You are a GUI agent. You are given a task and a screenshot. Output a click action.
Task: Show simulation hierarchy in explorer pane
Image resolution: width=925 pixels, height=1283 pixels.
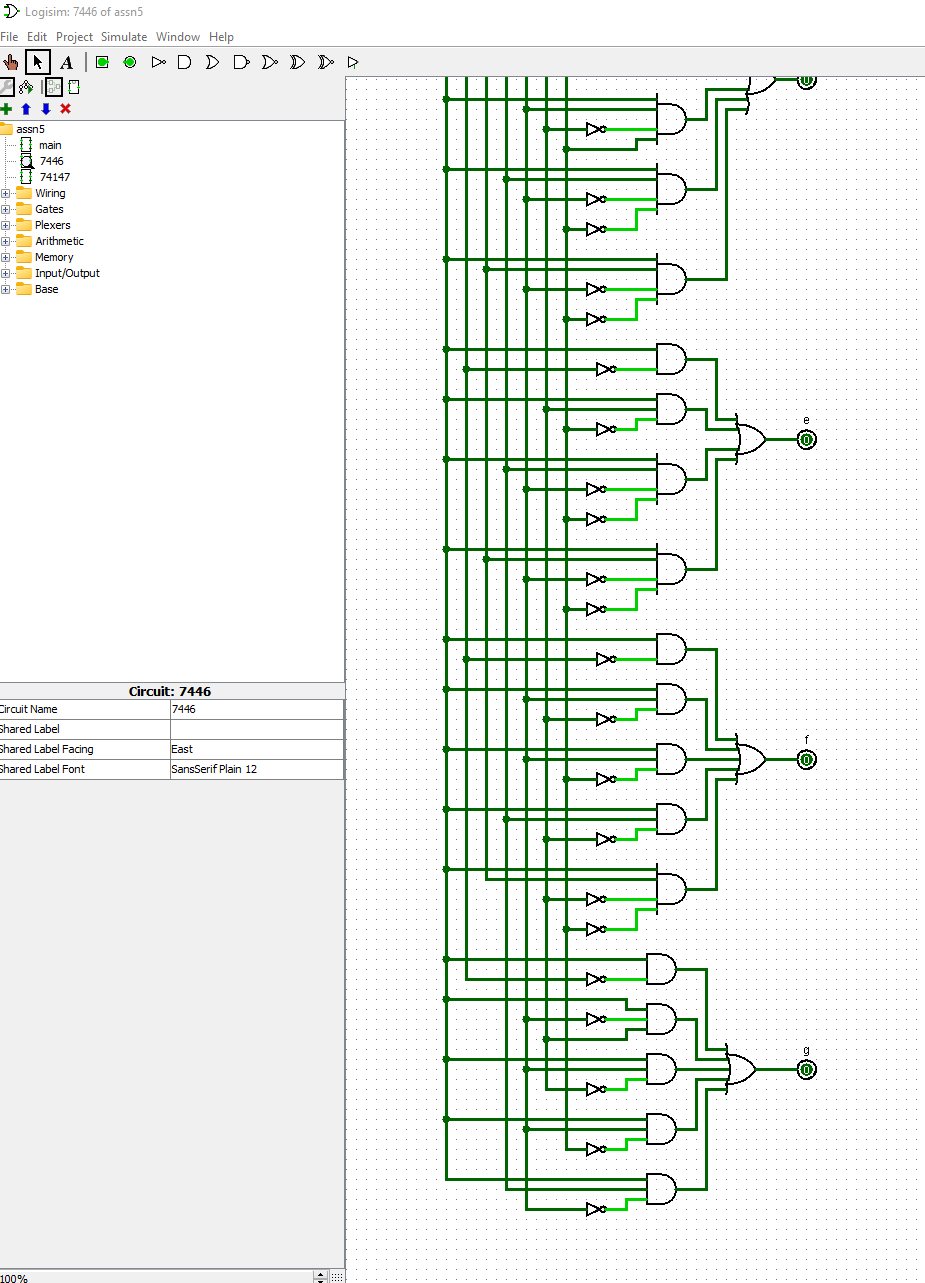tap(27, 87)
